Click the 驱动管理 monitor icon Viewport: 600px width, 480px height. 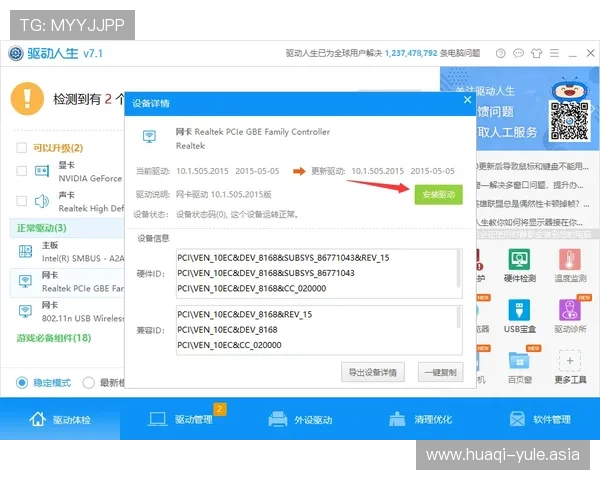[x=157, y=419]
